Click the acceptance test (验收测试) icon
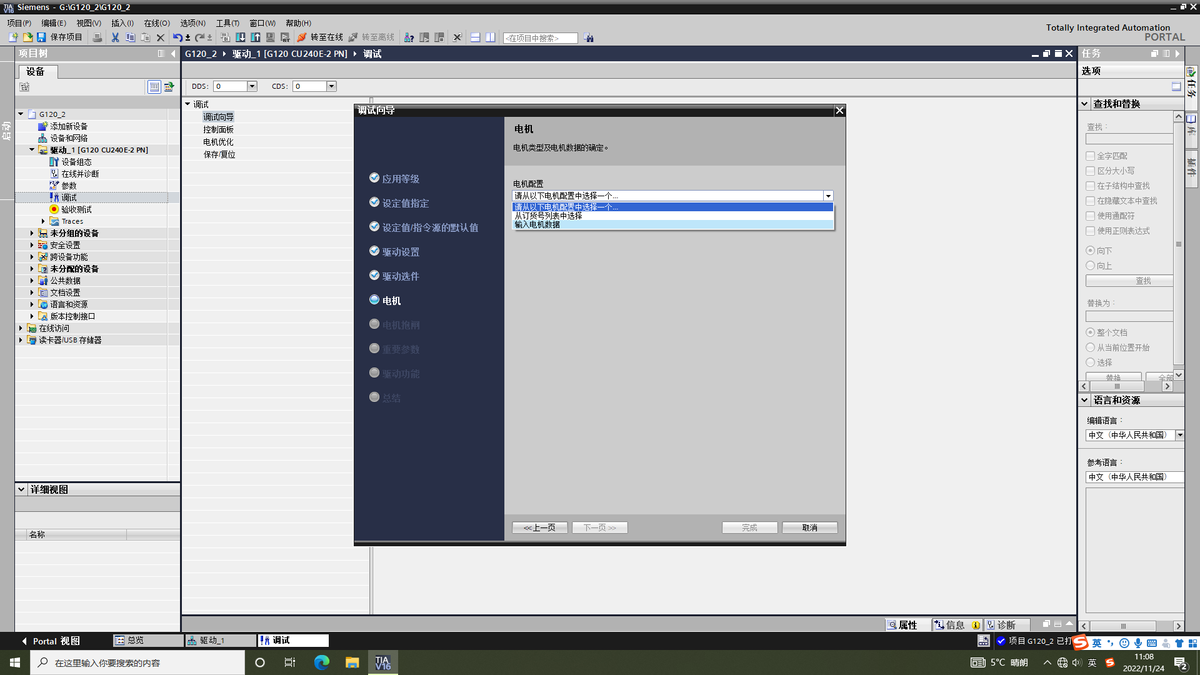Viewport: 1200px width, 675px height. click(x=54, y=209)
